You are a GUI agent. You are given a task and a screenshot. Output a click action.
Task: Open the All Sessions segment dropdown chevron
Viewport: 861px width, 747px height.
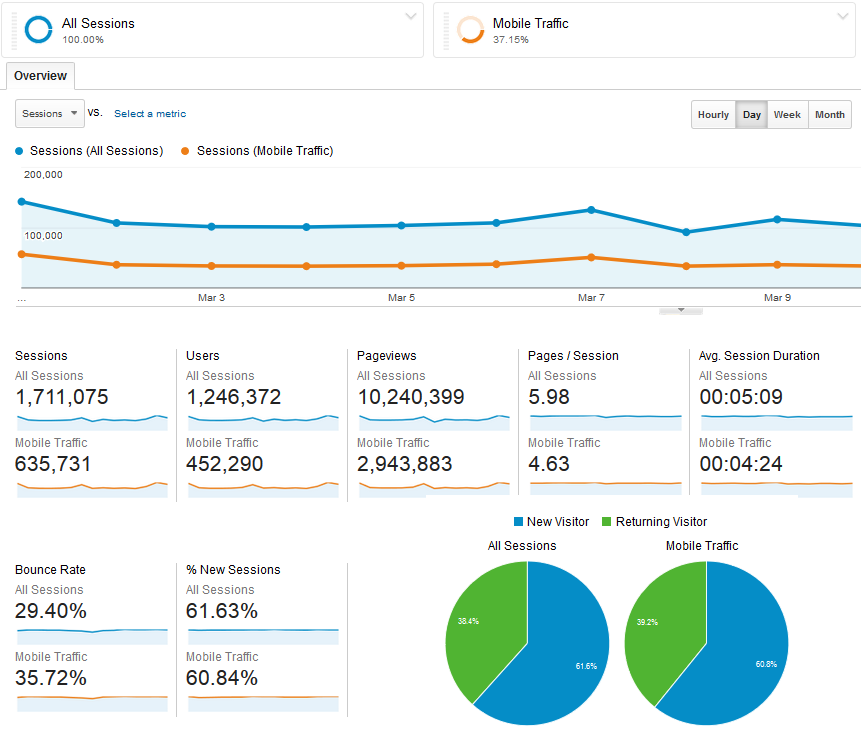click(410, 18)
